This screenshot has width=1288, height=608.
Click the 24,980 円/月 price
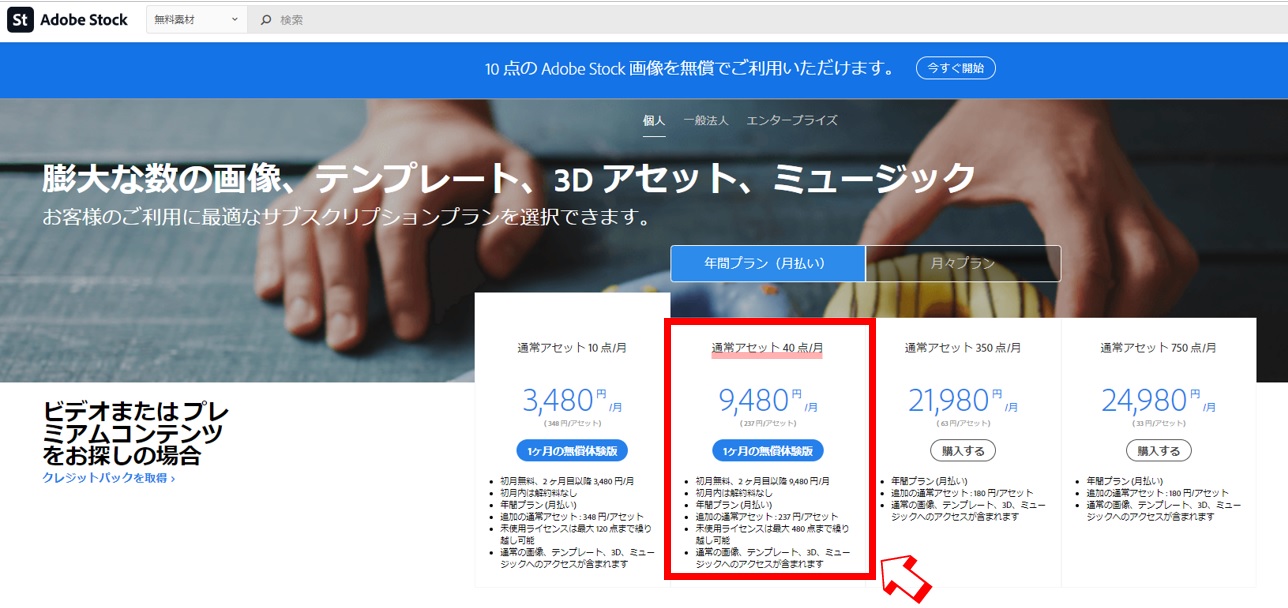(1158, 401)
